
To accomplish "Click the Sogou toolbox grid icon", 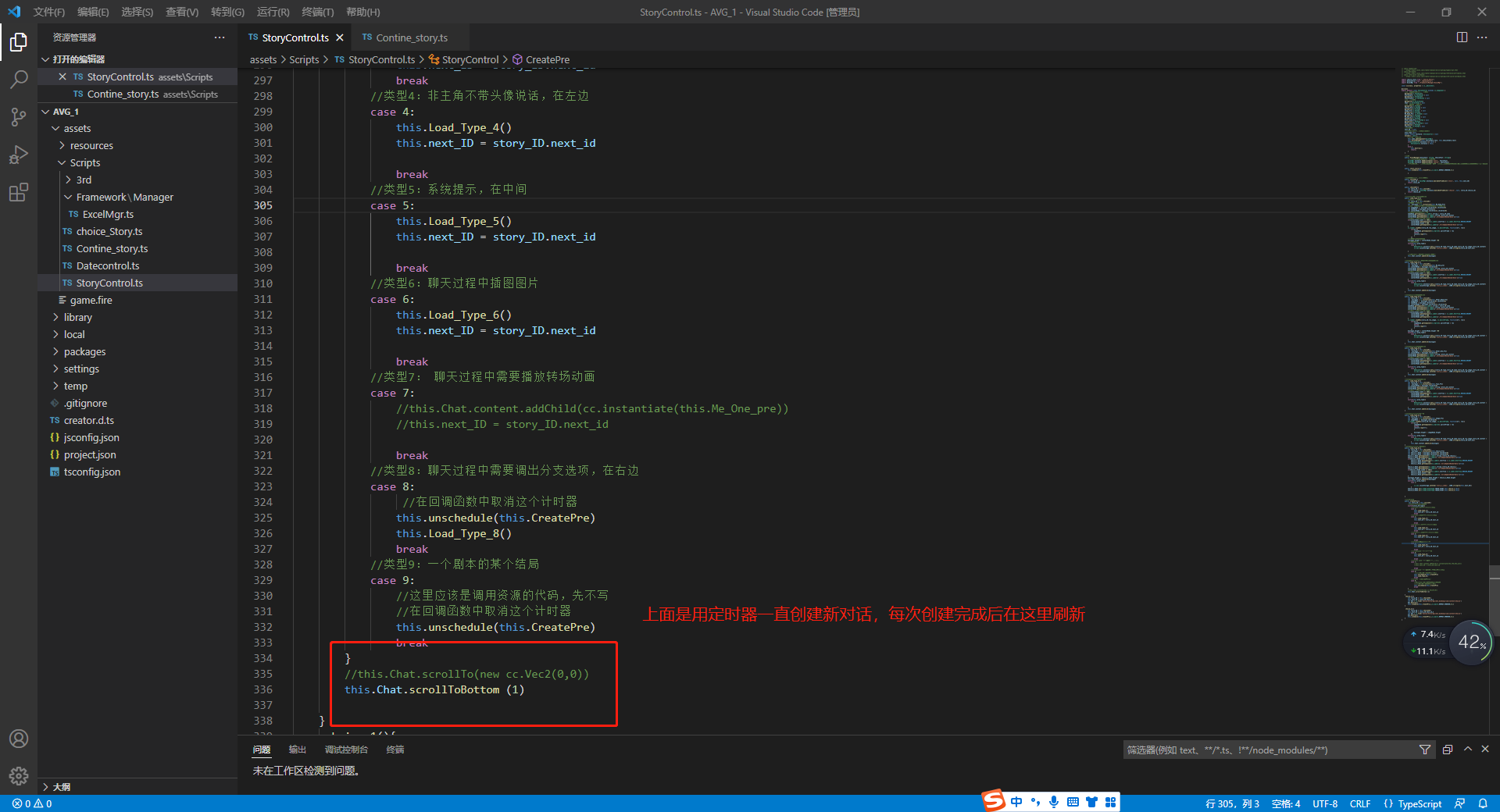I will (1110, 802).
